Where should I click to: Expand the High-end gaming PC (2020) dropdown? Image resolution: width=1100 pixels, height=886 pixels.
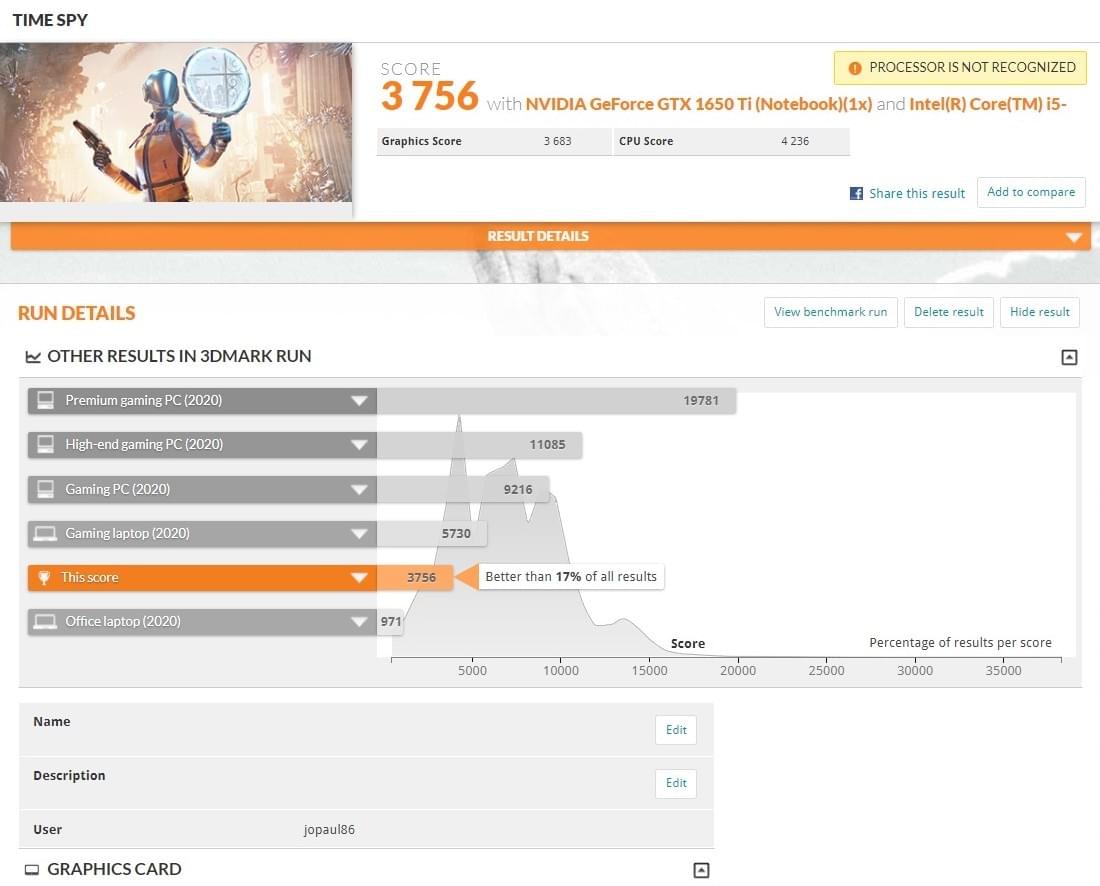click(x=359, y=445)
